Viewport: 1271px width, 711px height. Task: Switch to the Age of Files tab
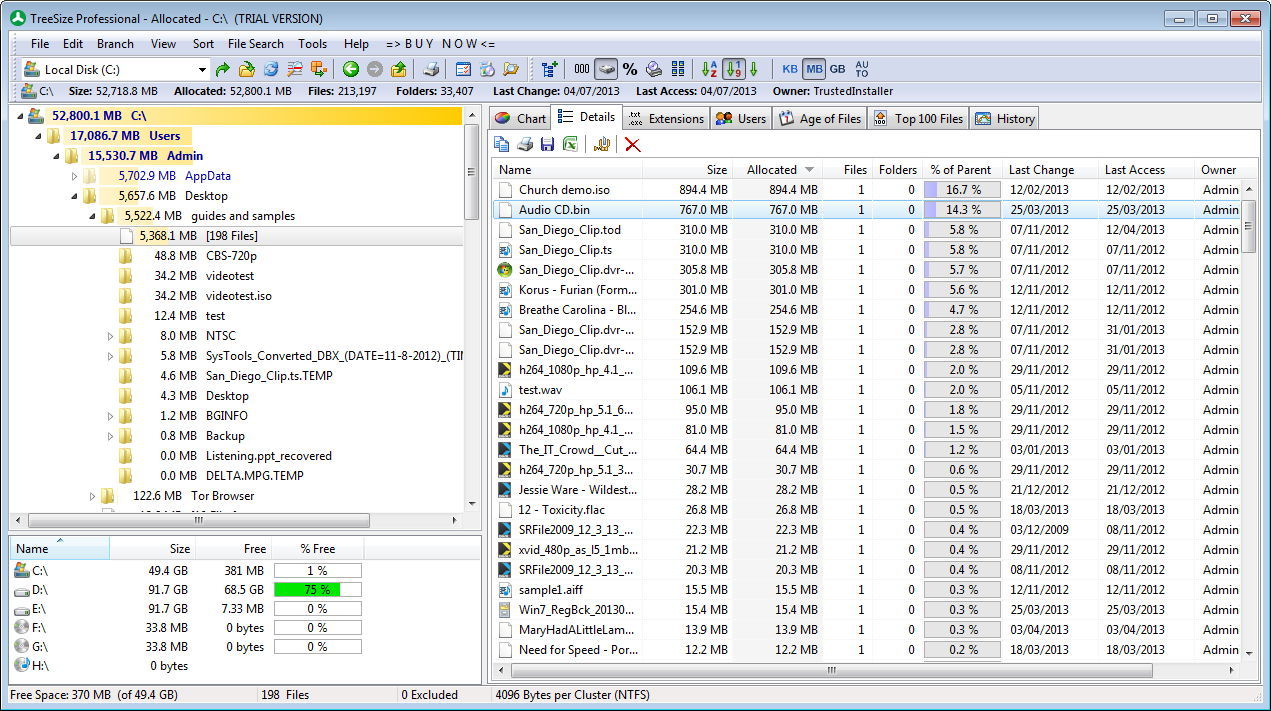[x=819, y=117]
